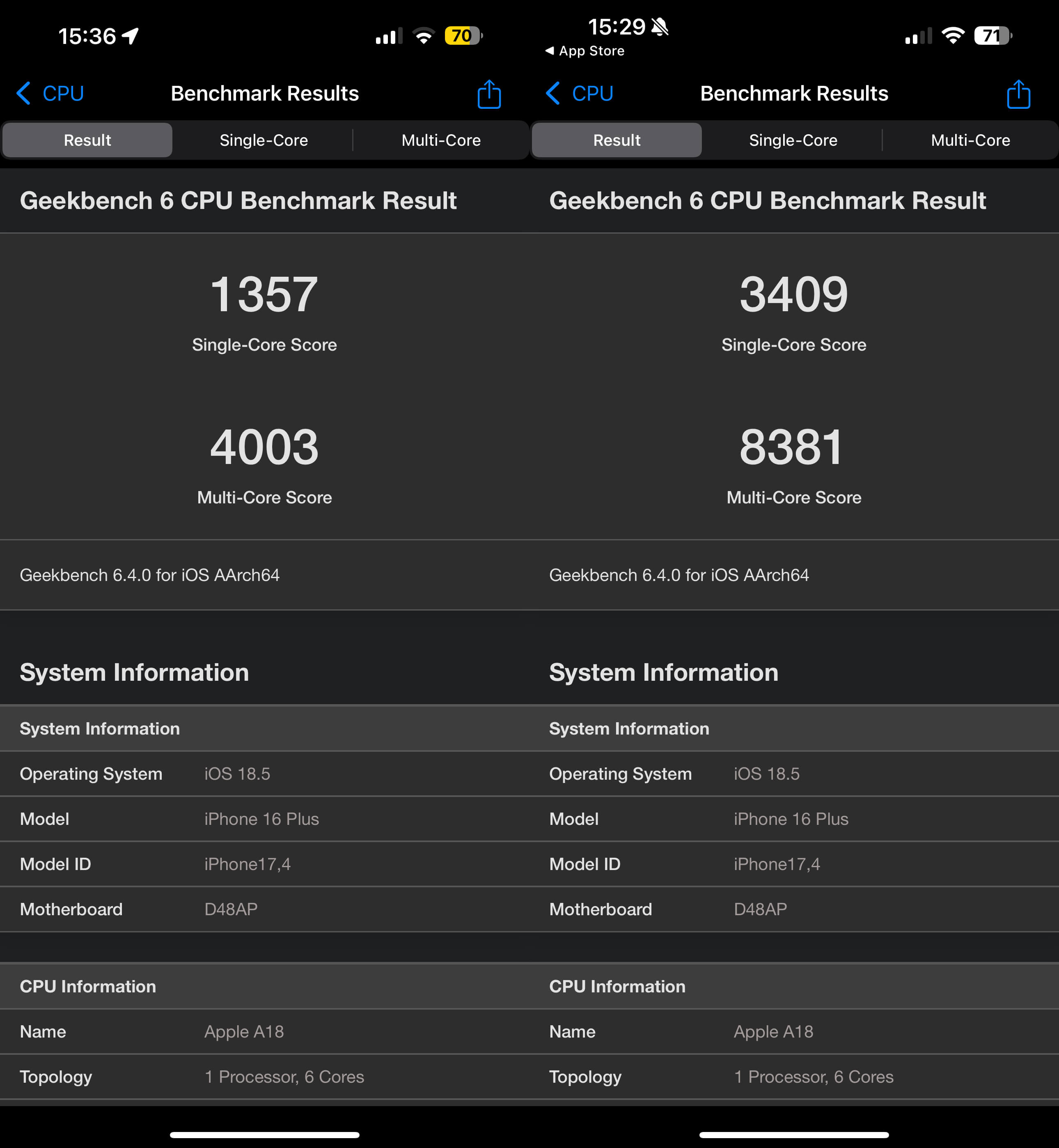Viewport: 1059px width, 1148px height.
Task: Tap D48AP motherboard value on left screen
Action: click(231, 909)
